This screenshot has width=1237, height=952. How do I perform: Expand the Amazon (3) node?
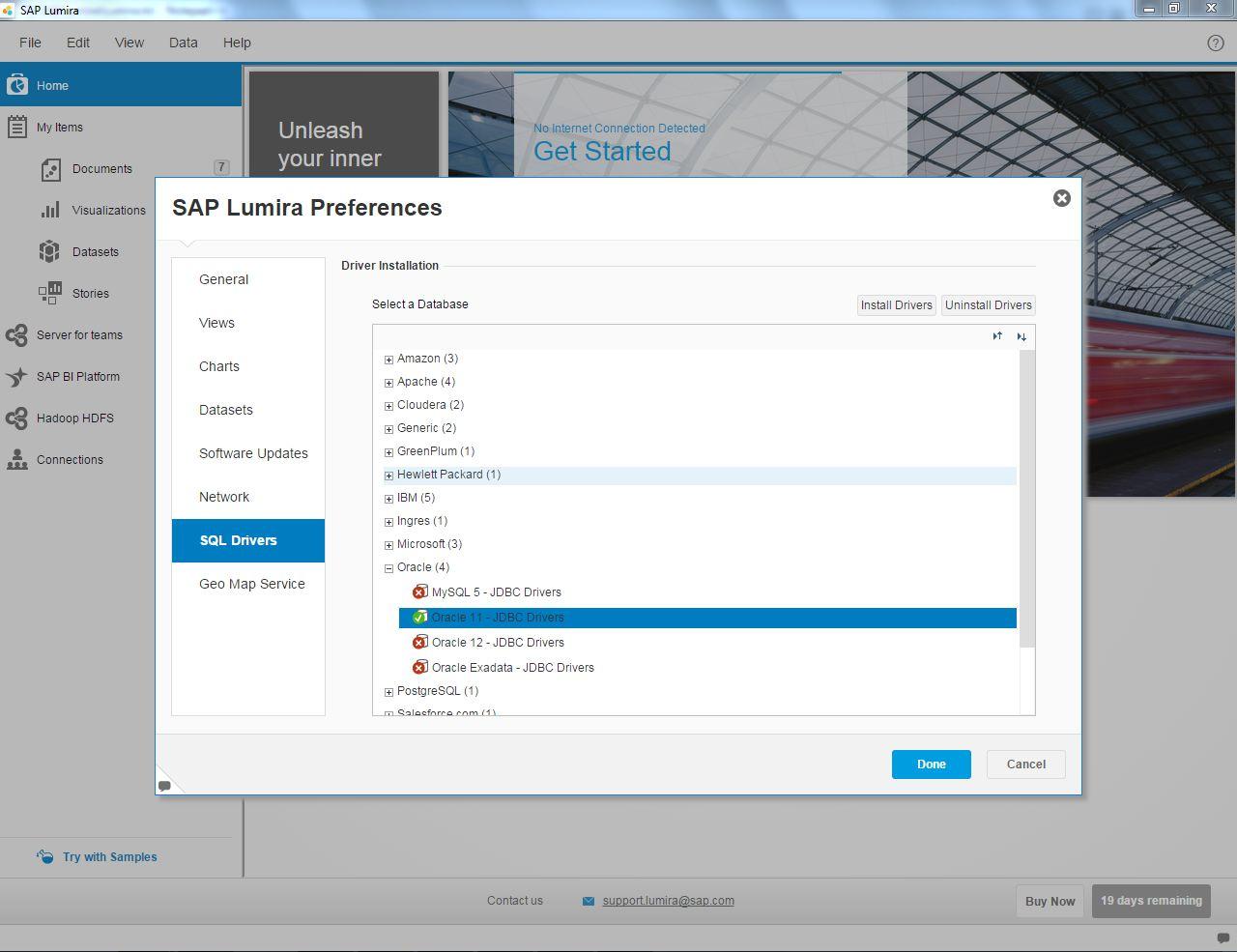(388, 360)
